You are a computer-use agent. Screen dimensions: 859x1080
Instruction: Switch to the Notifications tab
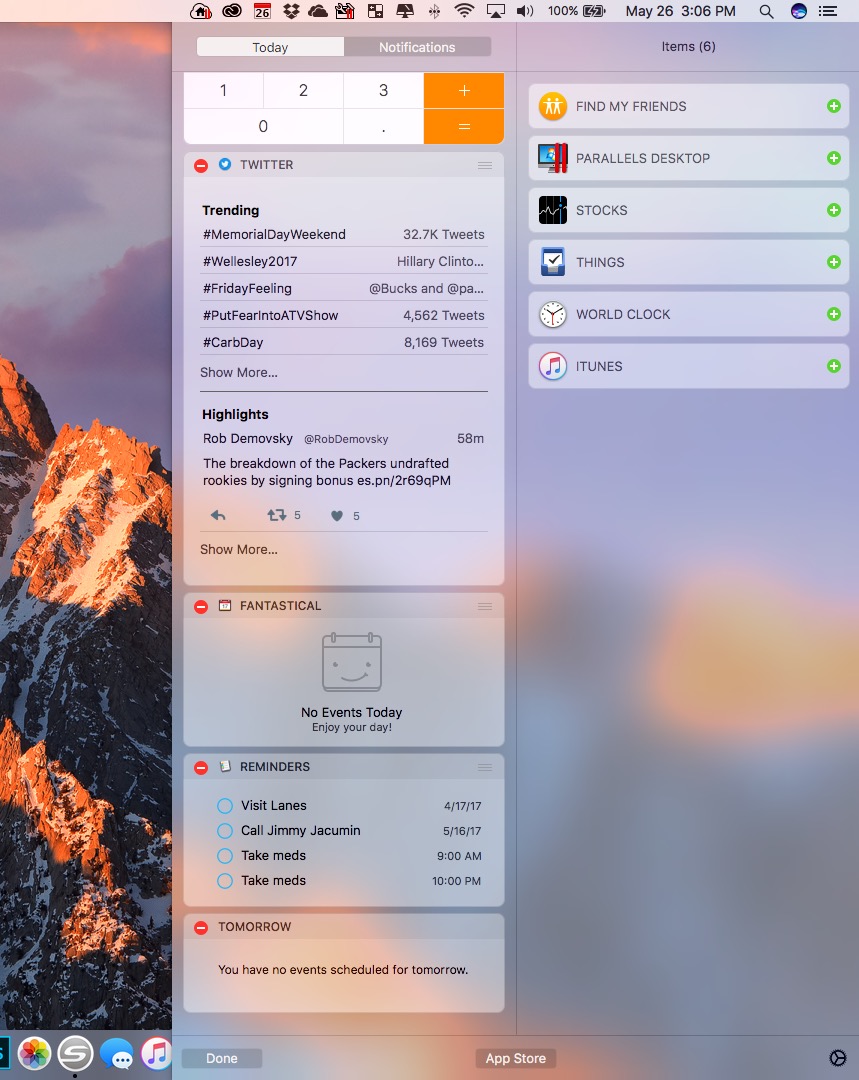point(417,47)
